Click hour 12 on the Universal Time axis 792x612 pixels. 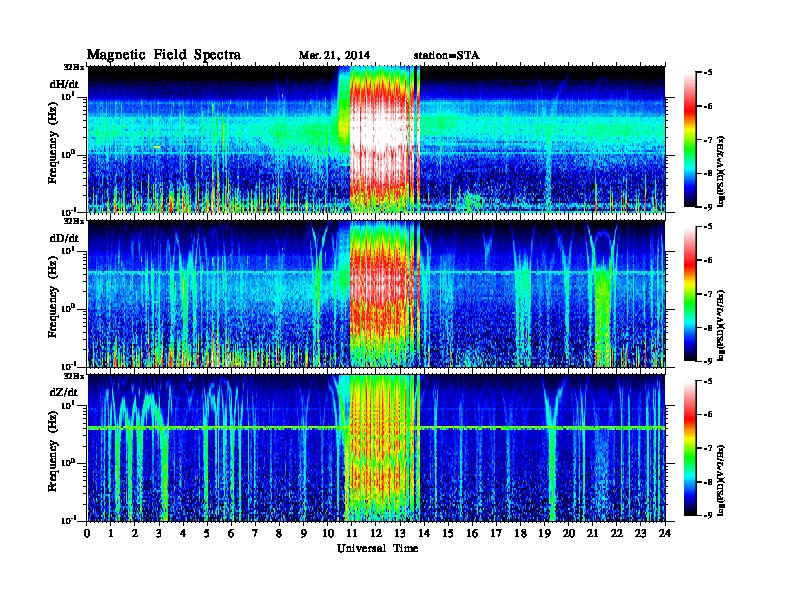coord(376,534)
